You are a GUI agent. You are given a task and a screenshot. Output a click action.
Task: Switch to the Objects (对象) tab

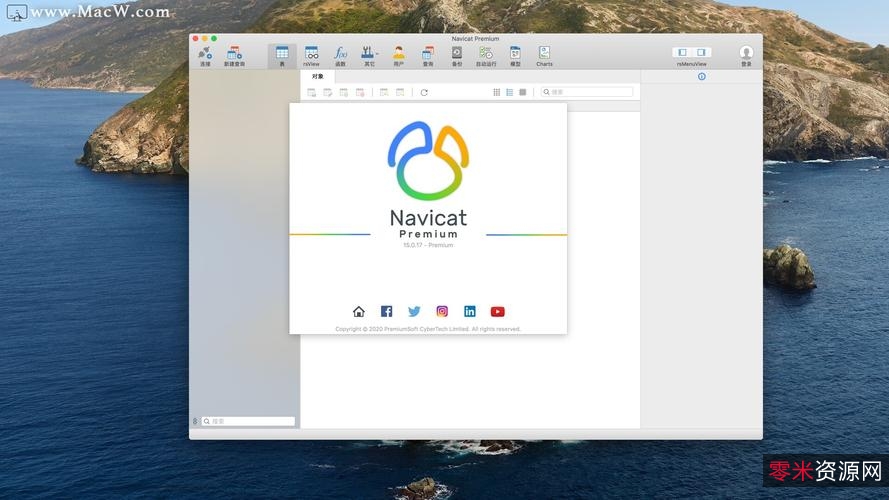coord(318,77)
